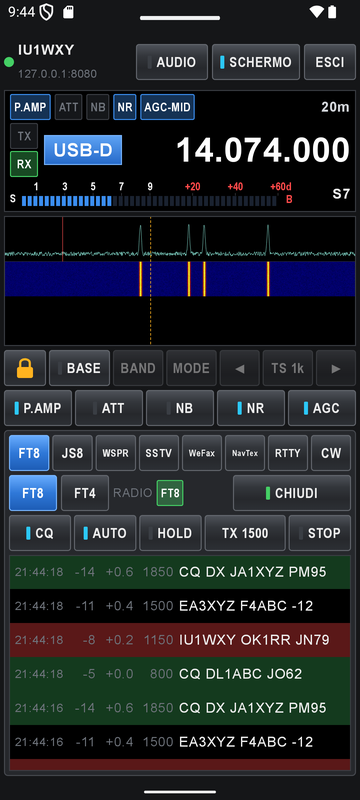
Task: Toggle the CQ button
Action: (40, 533)
